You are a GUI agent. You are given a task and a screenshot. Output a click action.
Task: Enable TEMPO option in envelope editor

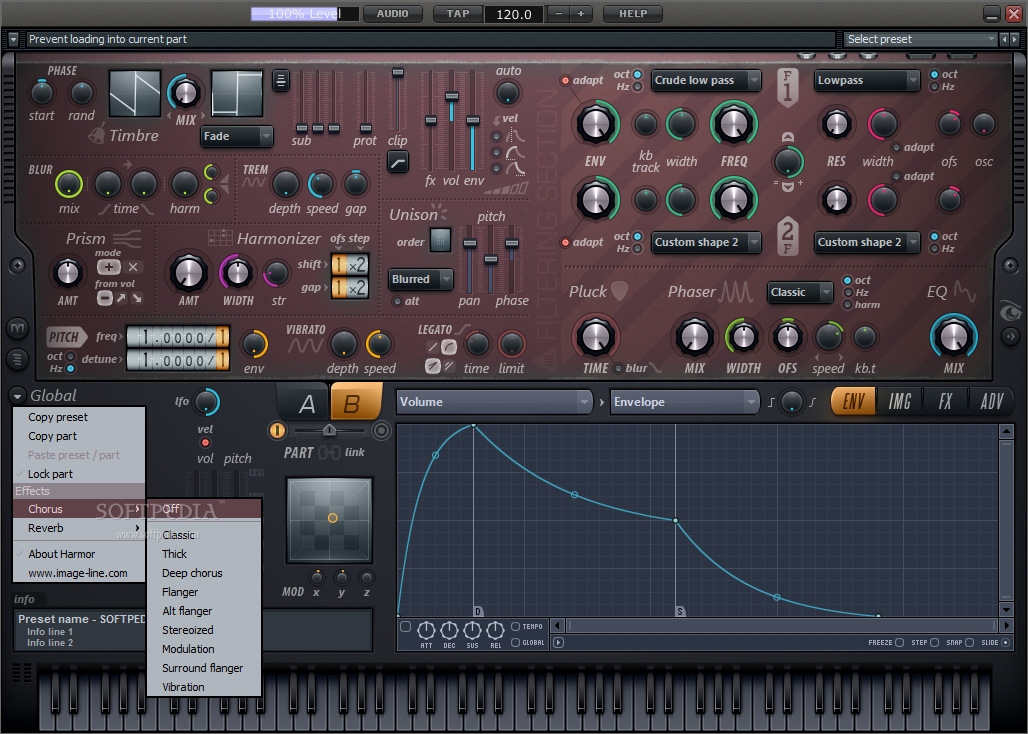[x=515, y=627]
